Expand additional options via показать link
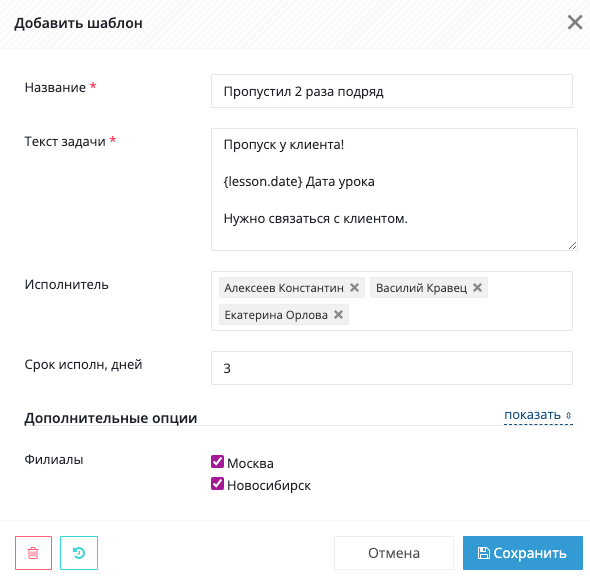 (x=532, y=415)
